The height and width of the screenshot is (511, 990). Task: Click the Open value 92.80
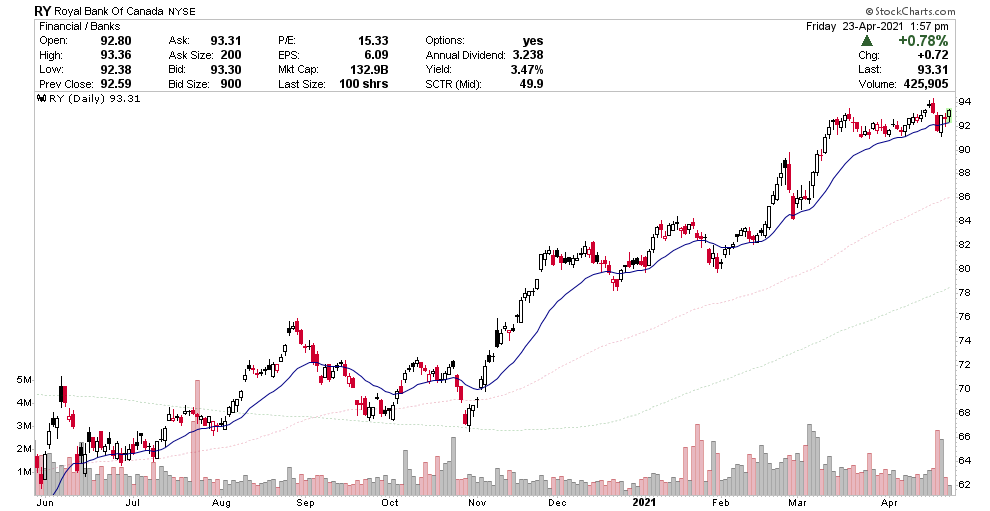point(116,41)
